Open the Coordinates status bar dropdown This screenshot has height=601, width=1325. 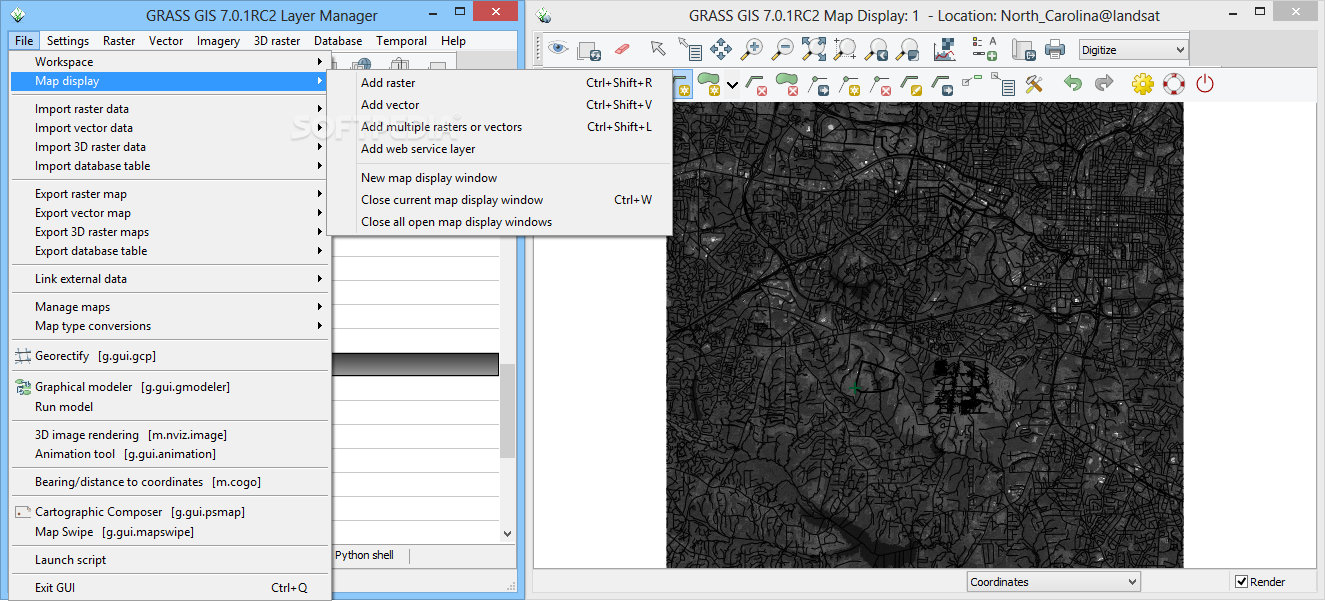click(x=1054, y=582)
